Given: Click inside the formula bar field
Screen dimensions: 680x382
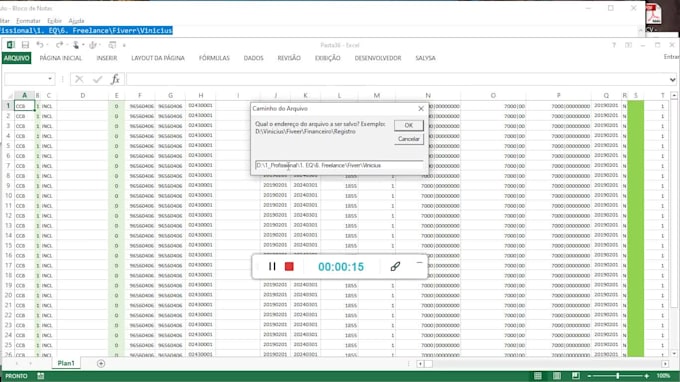Looking at the screenshot, I should tap(397, 79).
